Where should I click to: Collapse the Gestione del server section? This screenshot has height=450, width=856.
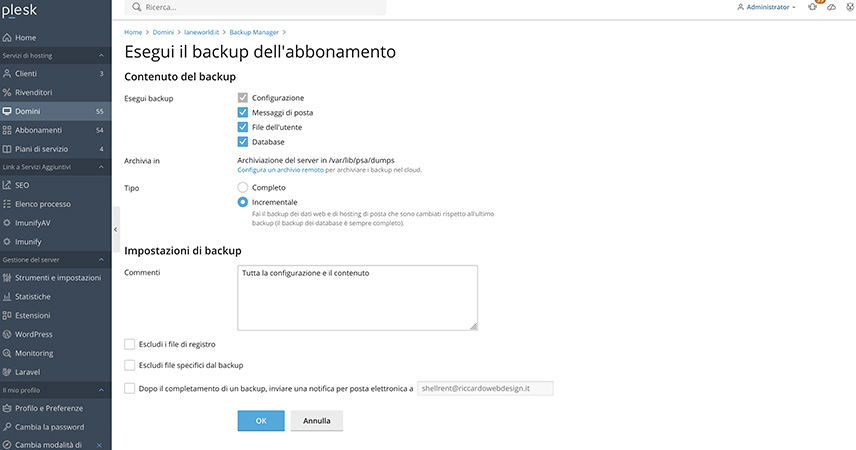[103, 260]
